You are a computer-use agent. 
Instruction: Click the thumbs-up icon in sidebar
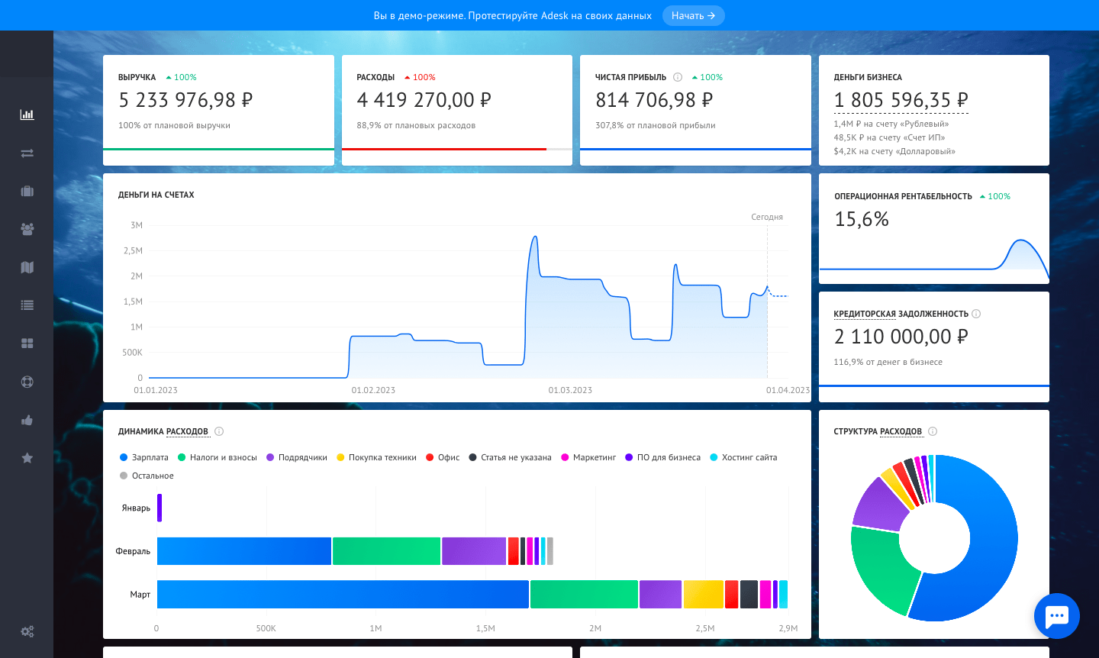tap(27, 420)
